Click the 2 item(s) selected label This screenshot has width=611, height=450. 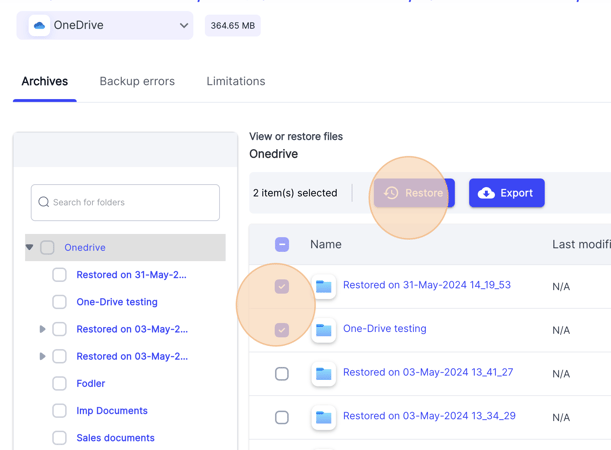click(x=295, y=193)
